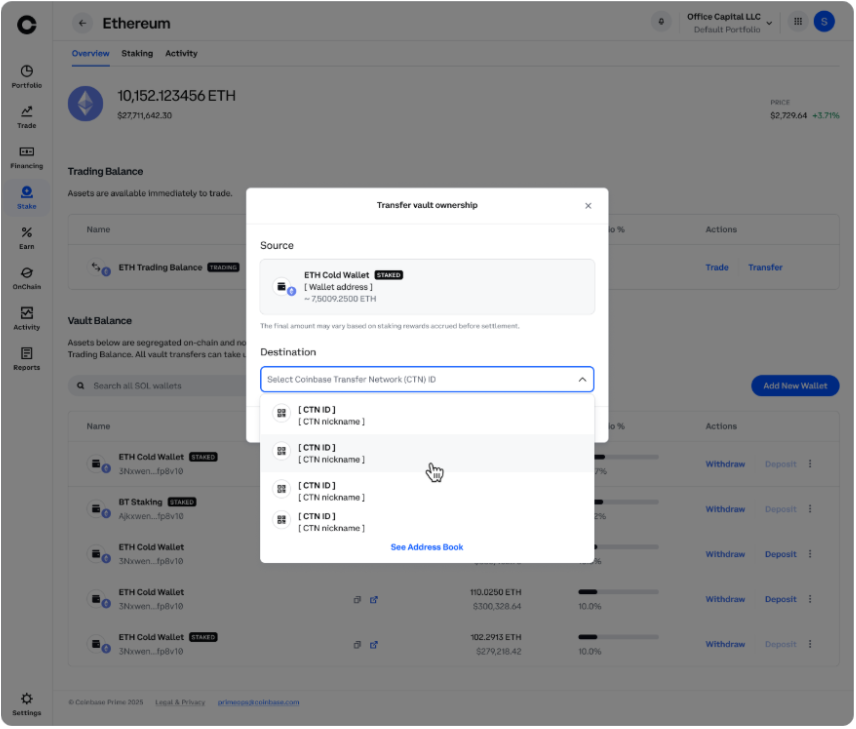Click the Coinbase logo in sidebar
The height and width of the screenshot is (729, 856).
click(26, 24)
